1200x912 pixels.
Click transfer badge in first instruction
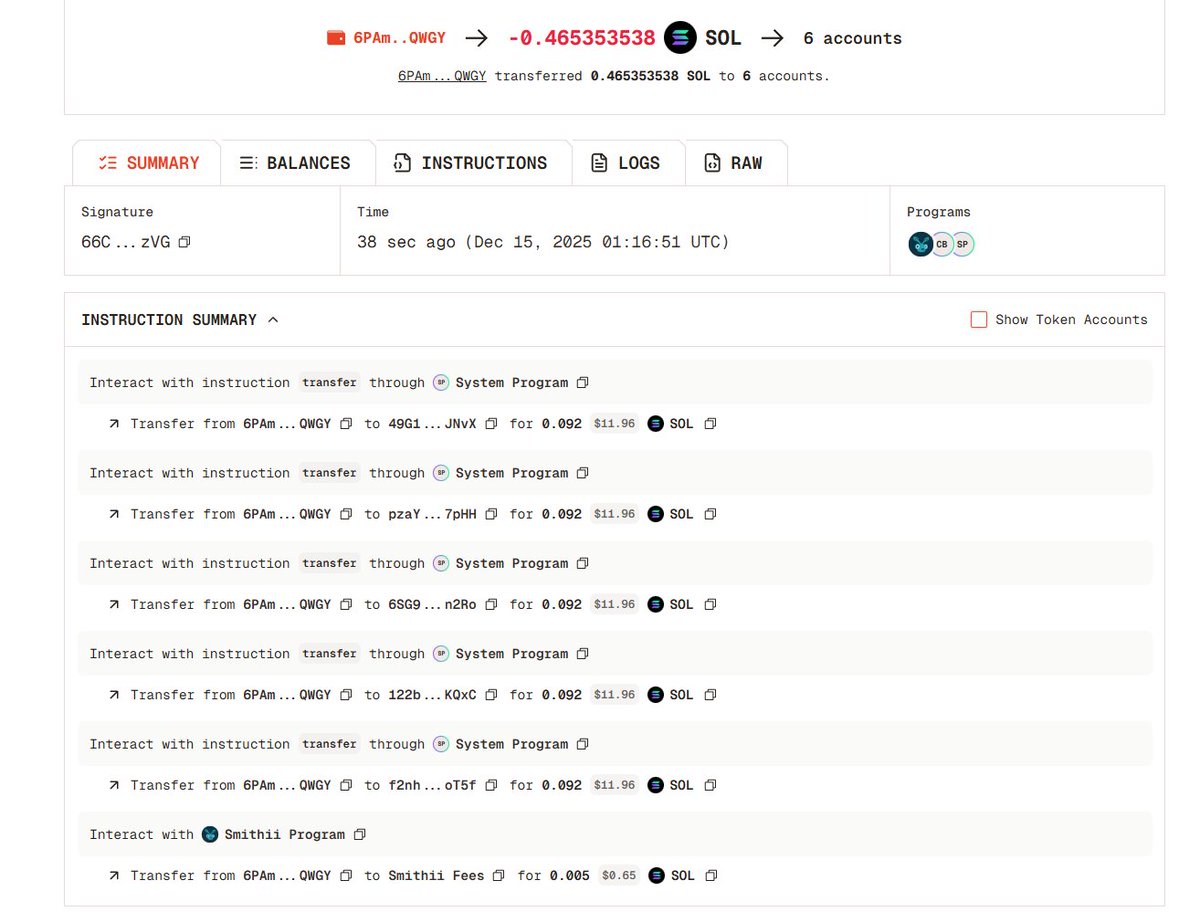point(329,383)
